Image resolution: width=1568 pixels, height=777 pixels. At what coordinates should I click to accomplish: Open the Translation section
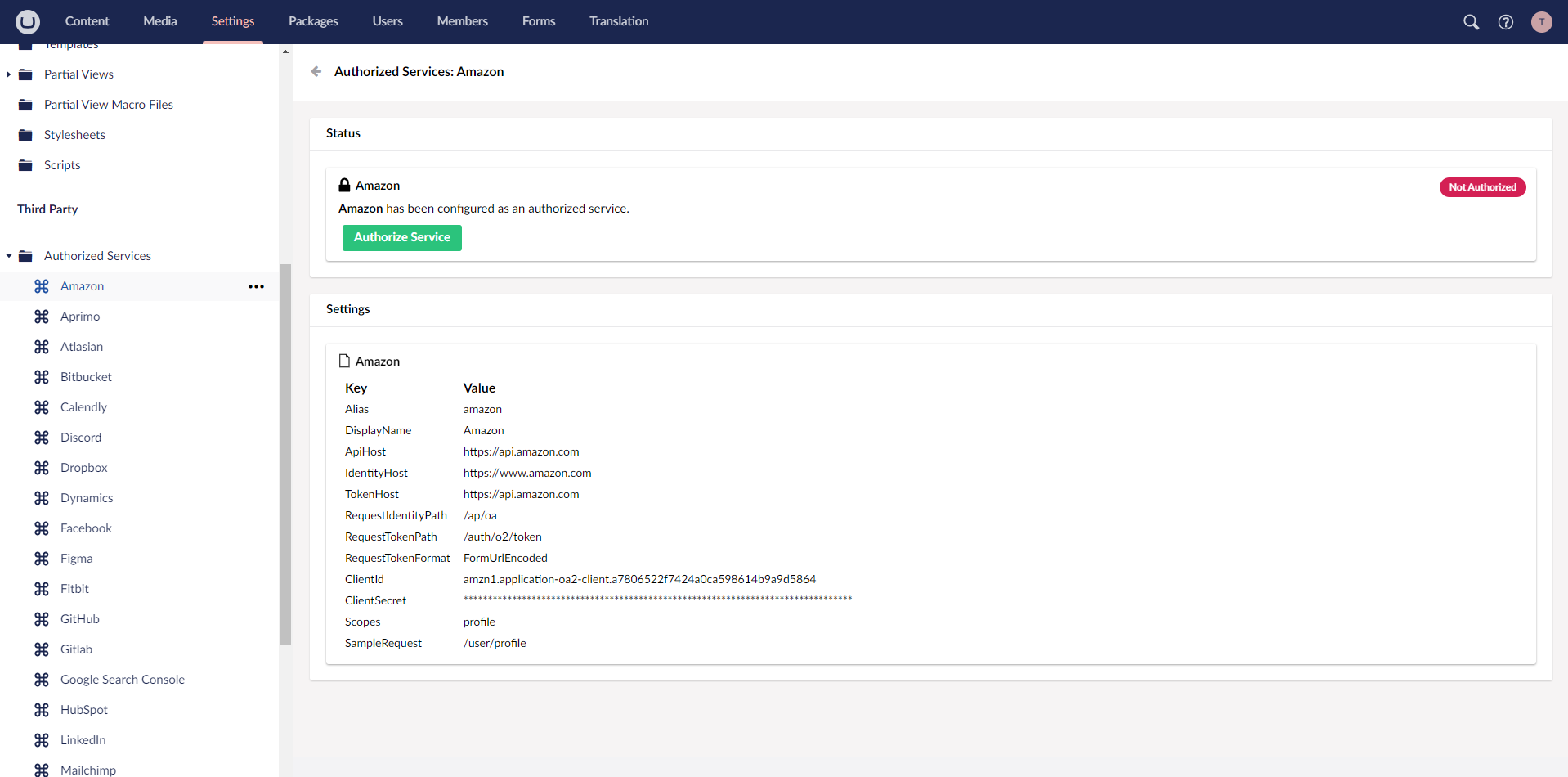619,21
